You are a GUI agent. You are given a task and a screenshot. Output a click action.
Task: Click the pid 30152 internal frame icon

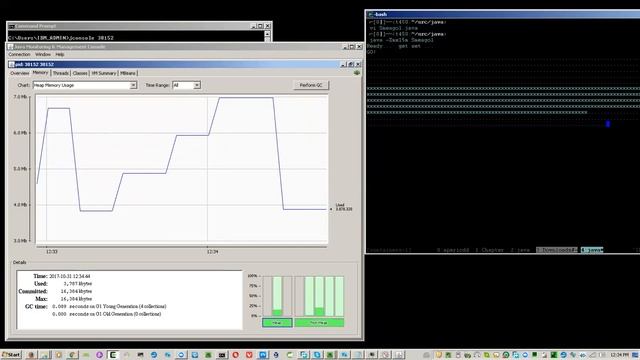(x=11, y=64)
